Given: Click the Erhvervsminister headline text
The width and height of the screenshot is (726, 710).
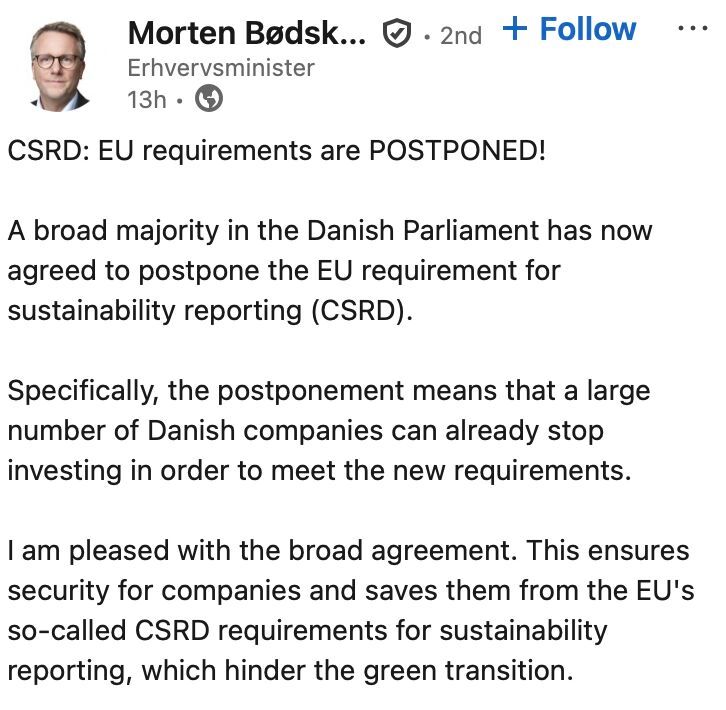Looking at the screenshot, I should (221, 68).
